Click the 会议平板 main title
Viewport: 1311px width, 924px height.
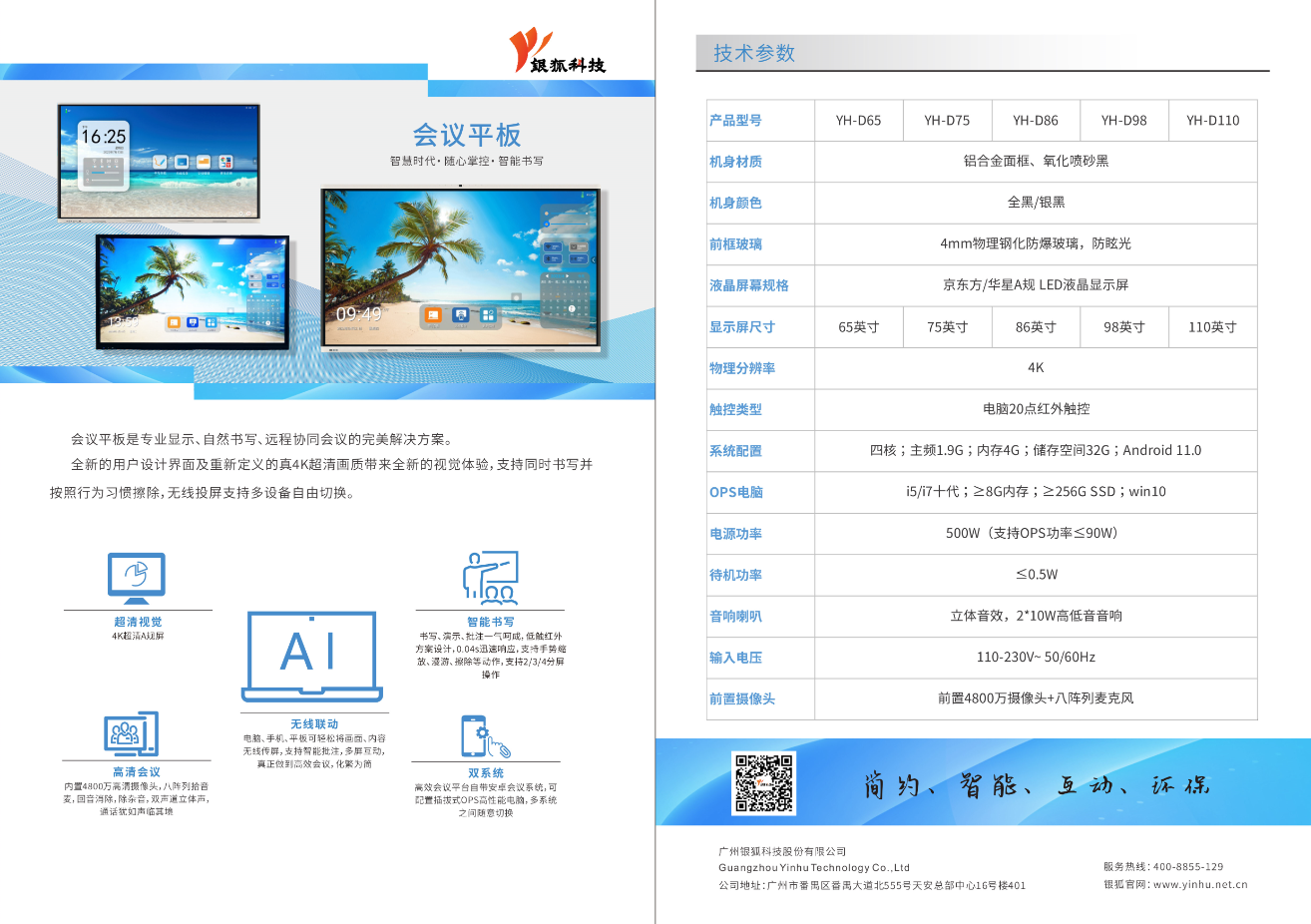pyautogui.click(x=467, y=136)
